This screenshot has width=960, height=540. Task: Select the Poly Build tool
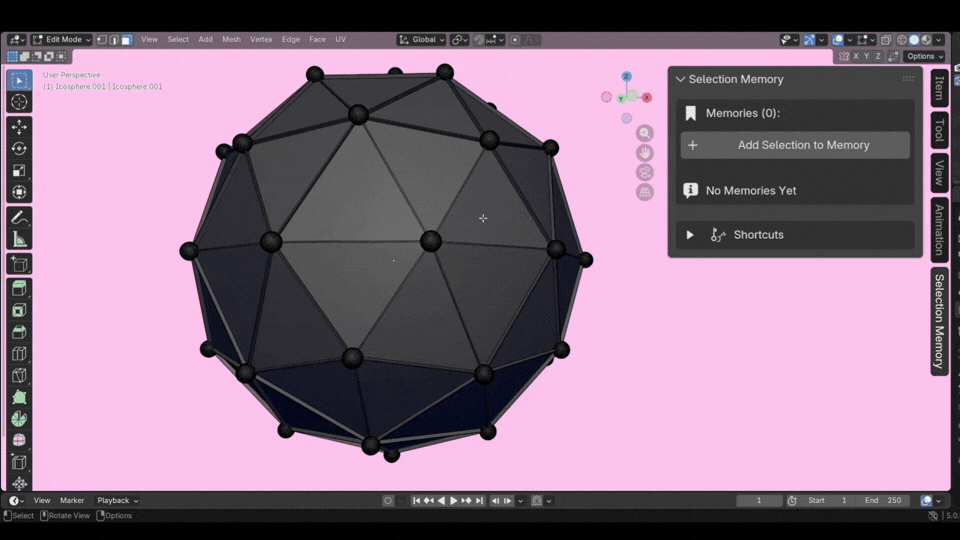pos(19,397)
